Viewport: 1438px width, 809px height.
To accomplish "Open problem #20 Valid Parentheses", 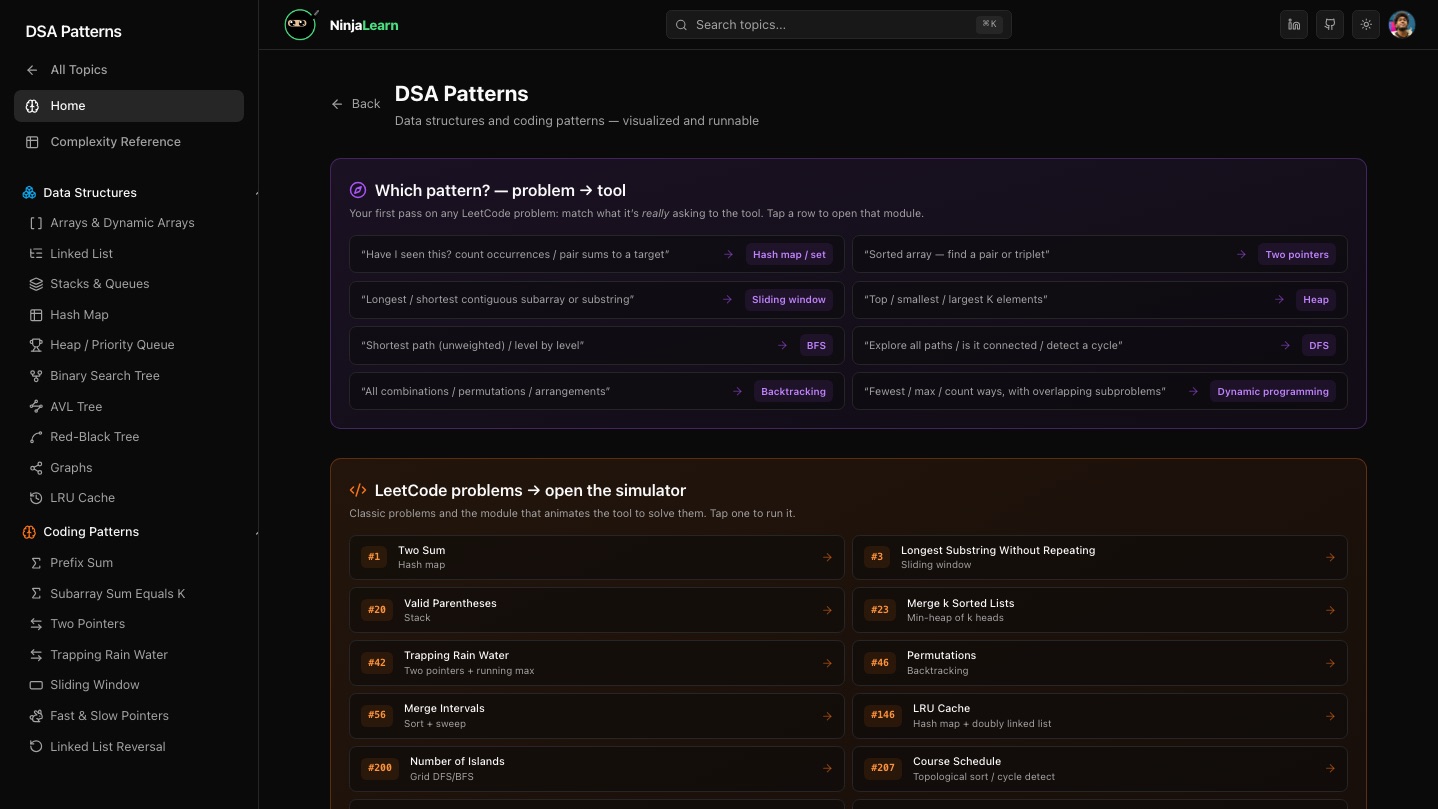I will pos(597,610).
